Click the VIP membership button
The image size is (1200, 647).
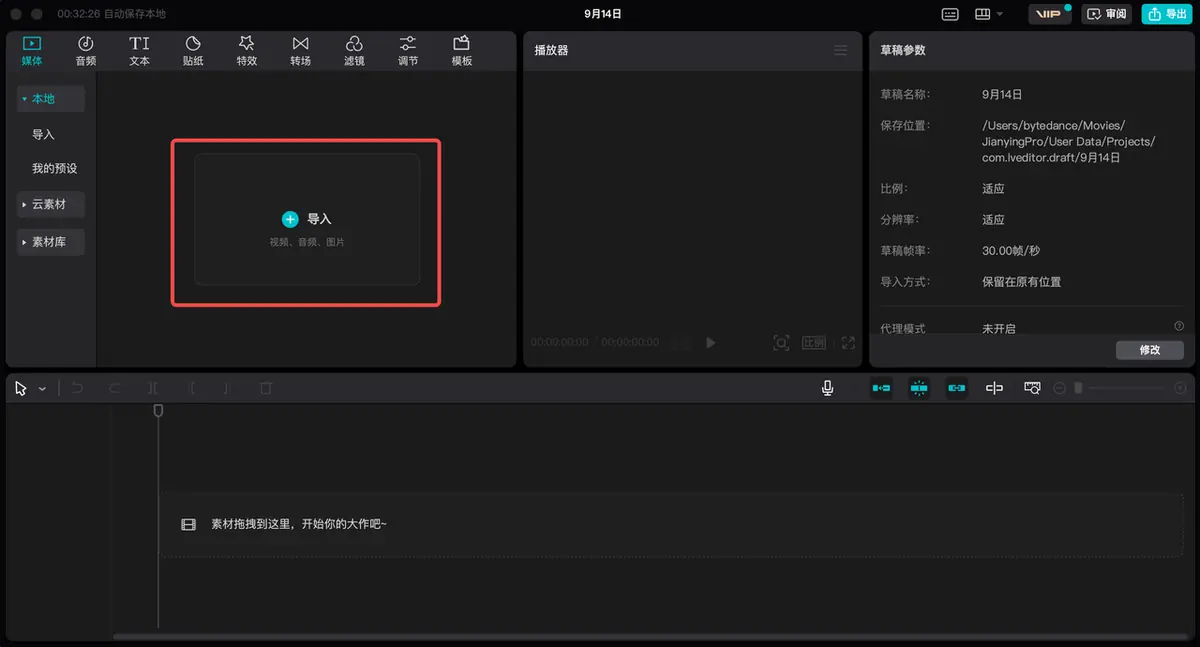[1050, 14]
